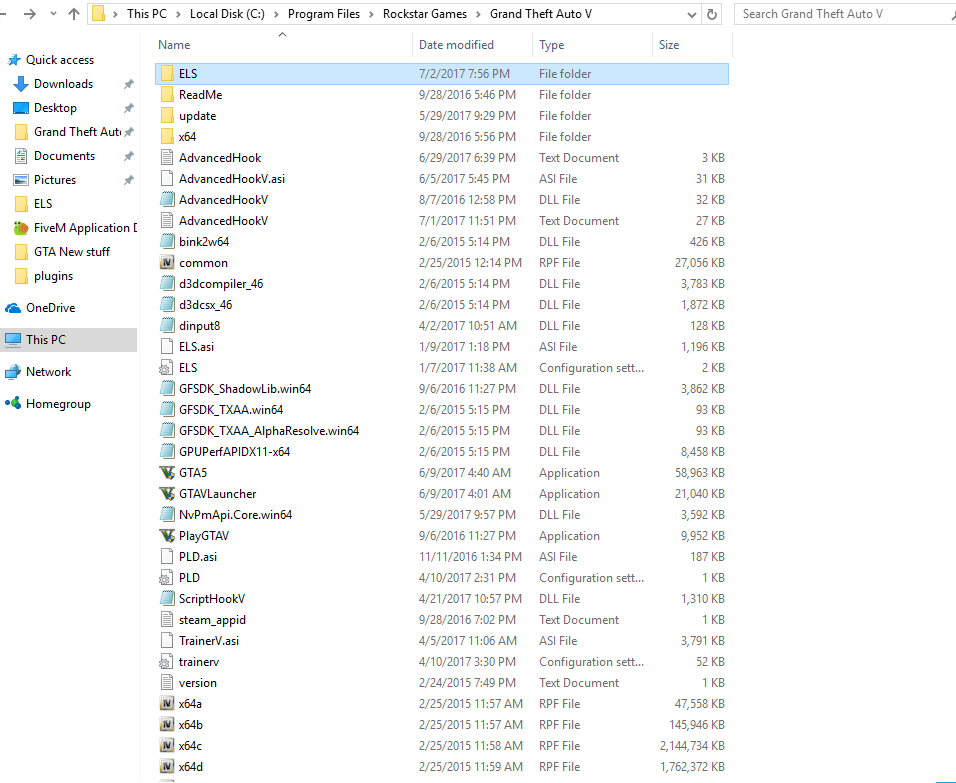Click 'Rockstar Games' breadcrumb

tap(425, 14)
